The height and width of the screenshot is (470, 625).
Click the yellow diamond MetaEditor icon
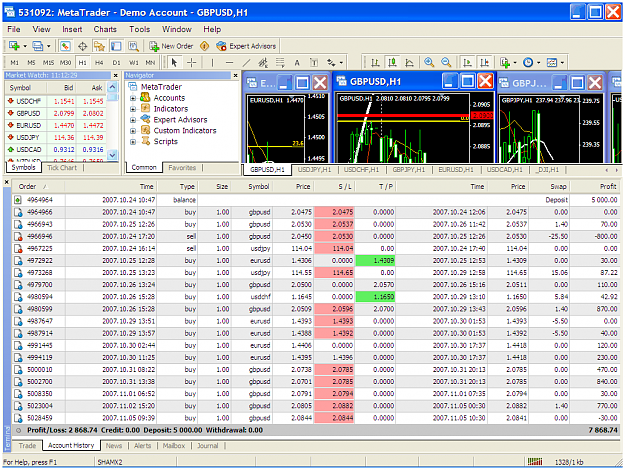point(204,46)
